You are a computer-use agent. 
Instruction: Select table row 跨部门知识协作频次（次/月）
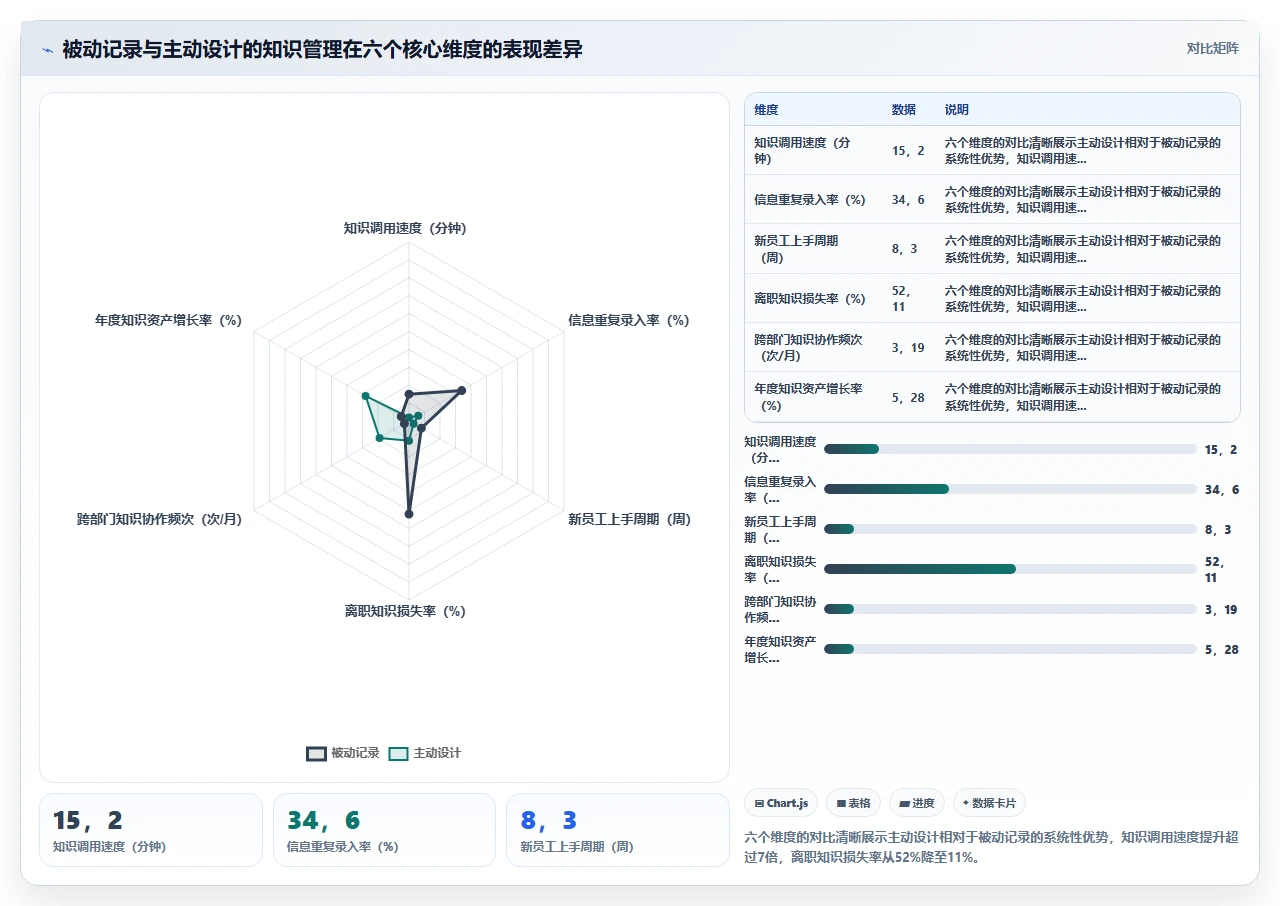point(992,347)
